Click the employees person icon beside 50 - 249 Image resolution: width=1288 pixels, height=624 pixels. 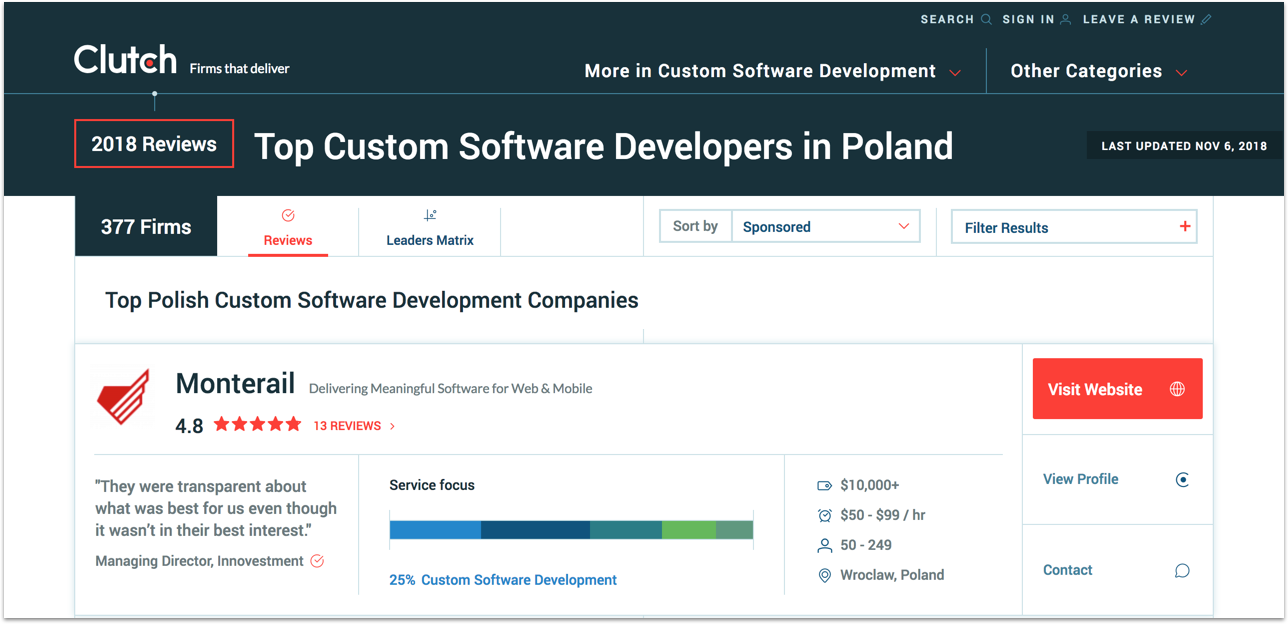click(x=825, y=545)
